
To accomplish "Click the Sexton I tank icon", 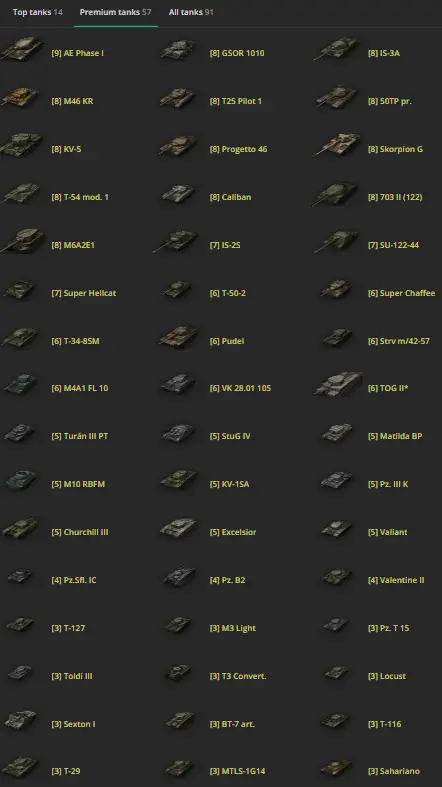I will click(x=20, y=721).
